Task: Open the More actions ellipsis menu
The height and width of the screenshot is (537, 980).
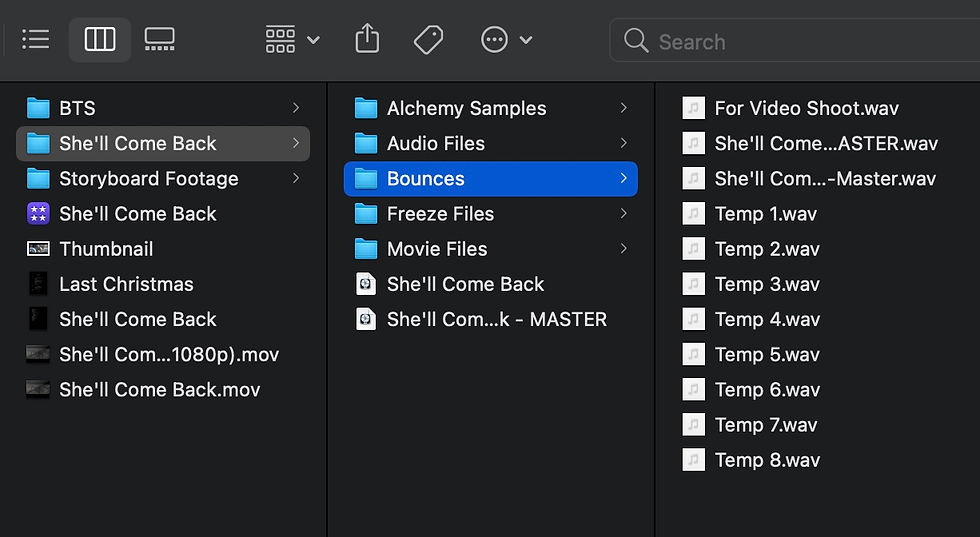Action: click(506, 39)
